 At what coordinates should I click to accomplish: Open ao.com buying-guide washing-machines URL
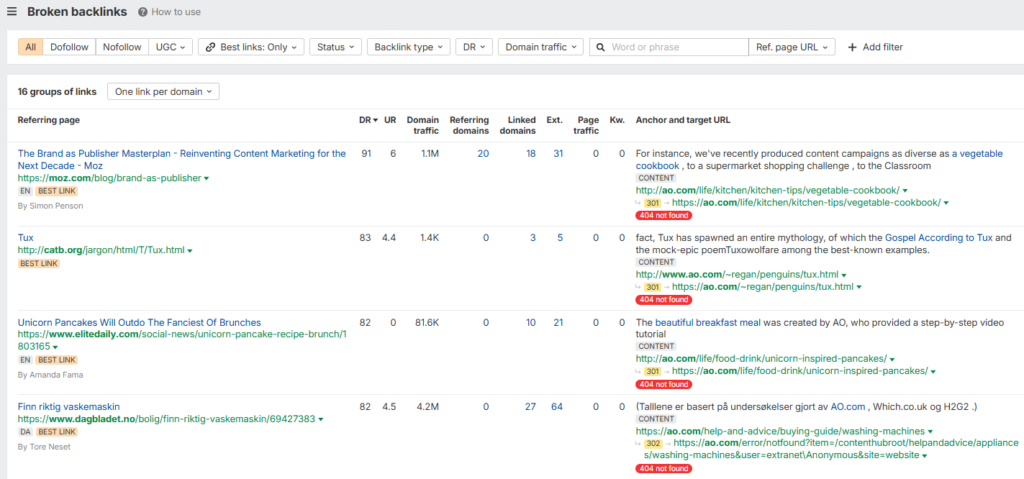click(x=780, y=431)
